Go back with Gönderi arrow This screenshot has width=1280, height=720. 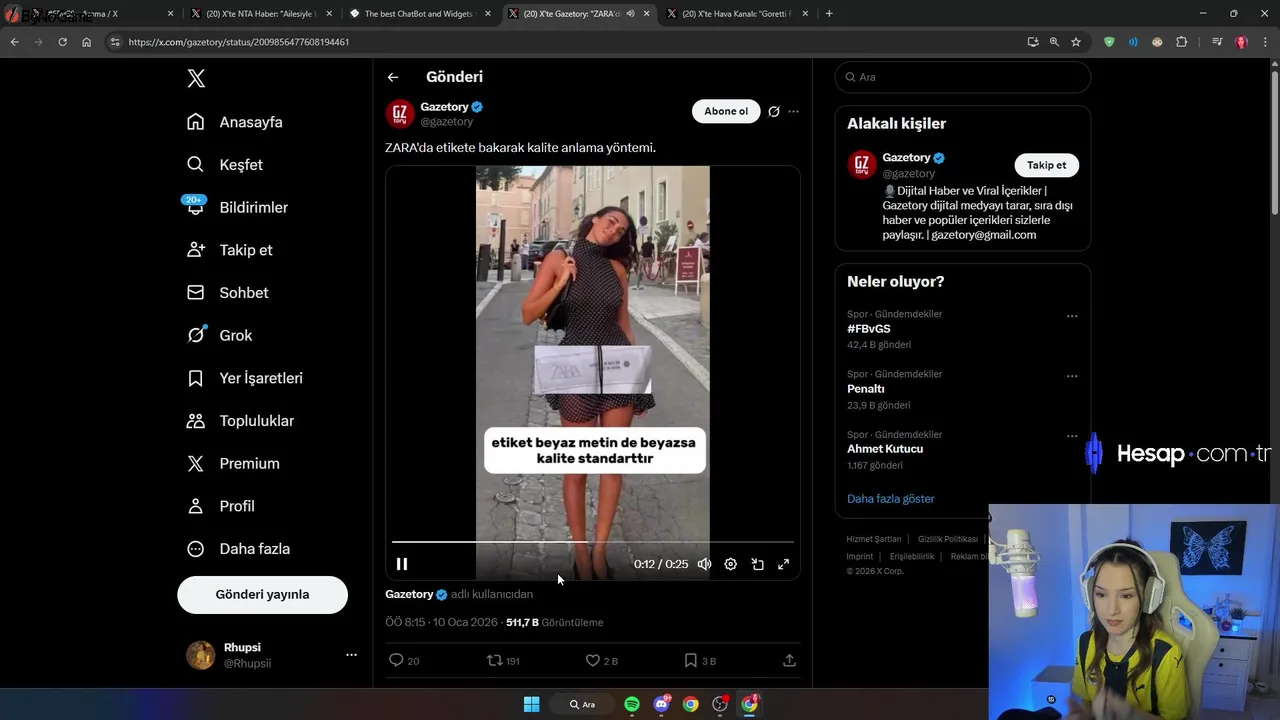[393, 77]
